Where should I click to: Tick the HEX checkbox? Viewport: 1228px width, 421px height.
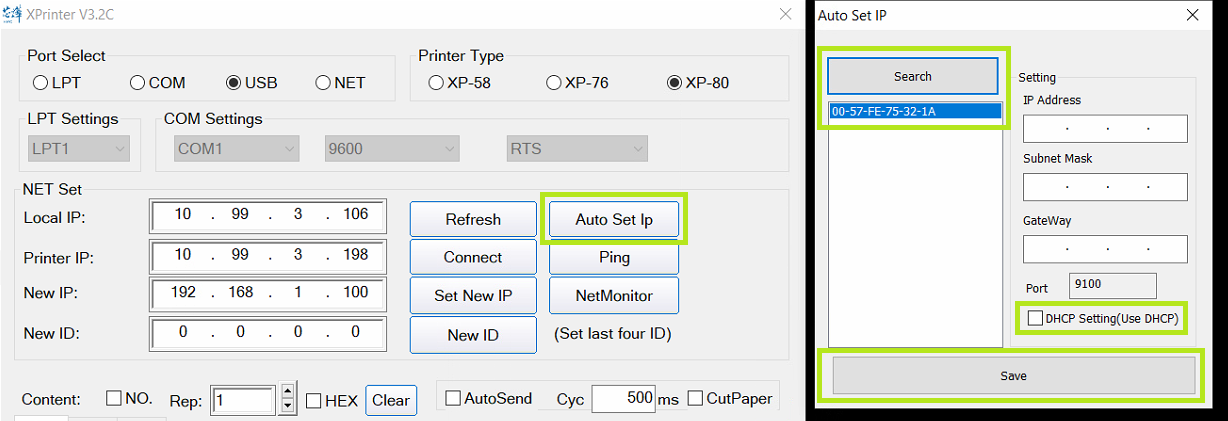[x=313, y=401]
